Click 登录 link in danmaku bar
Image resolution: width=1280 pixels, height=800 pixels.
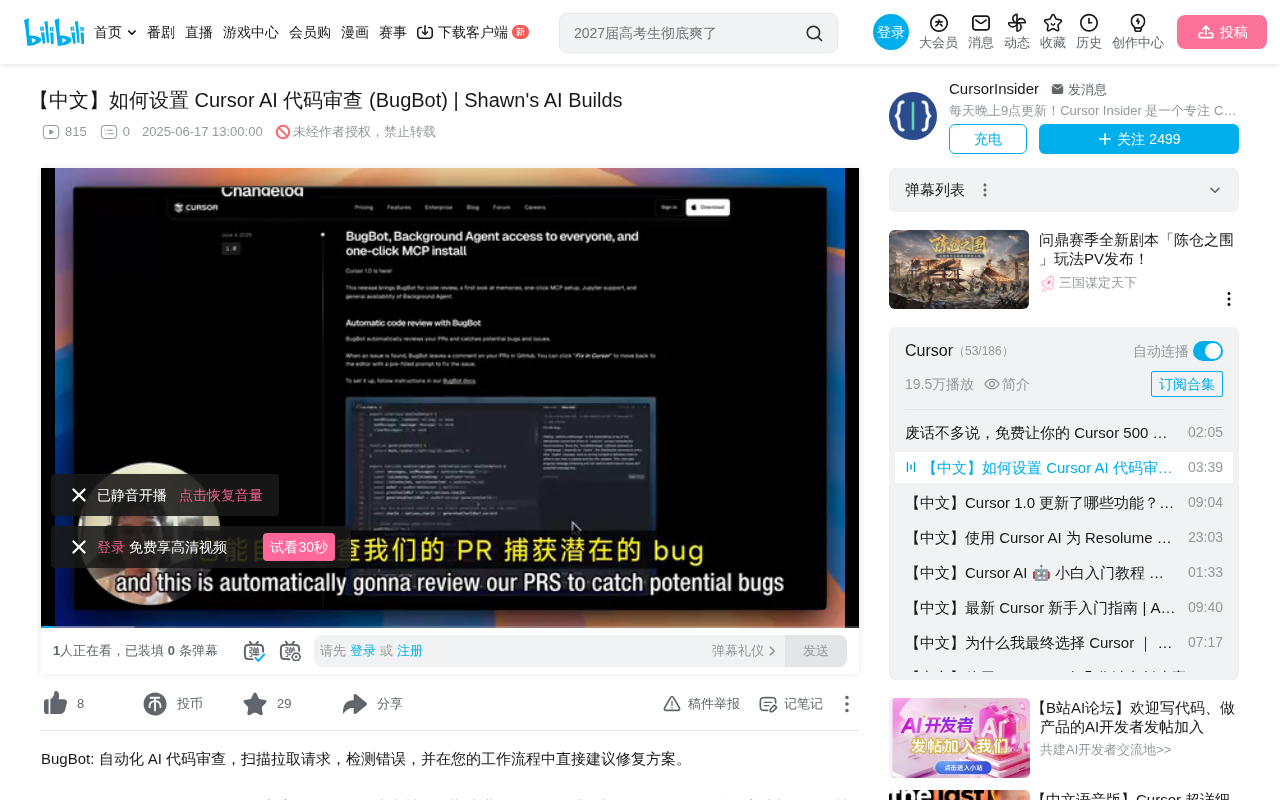pos(363,651)
